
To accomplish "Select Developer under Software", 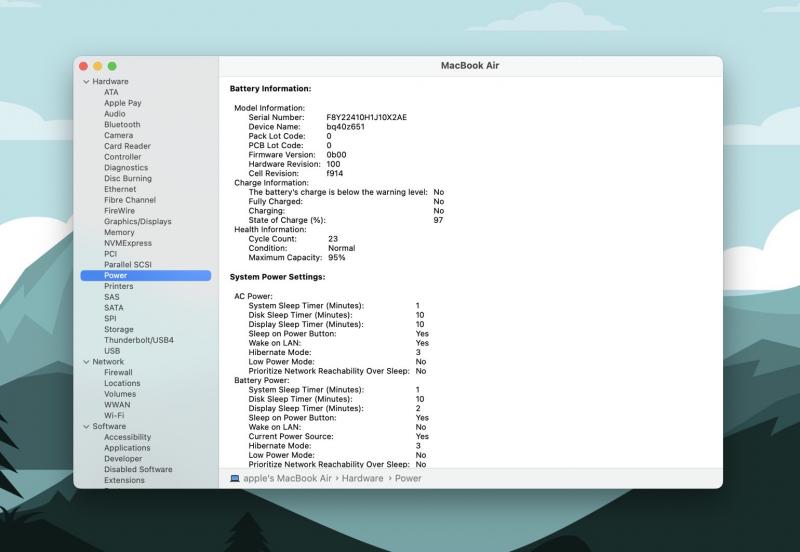I will [x=123, y=459].
